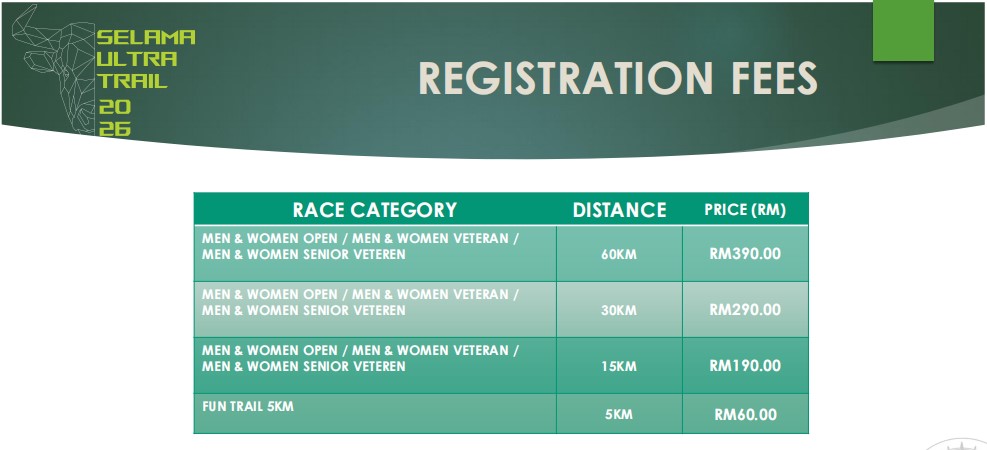This screenshot has height=450, width=987.
Task: Click the RM60.00 price cell
Action: click(x=745, y=414)
